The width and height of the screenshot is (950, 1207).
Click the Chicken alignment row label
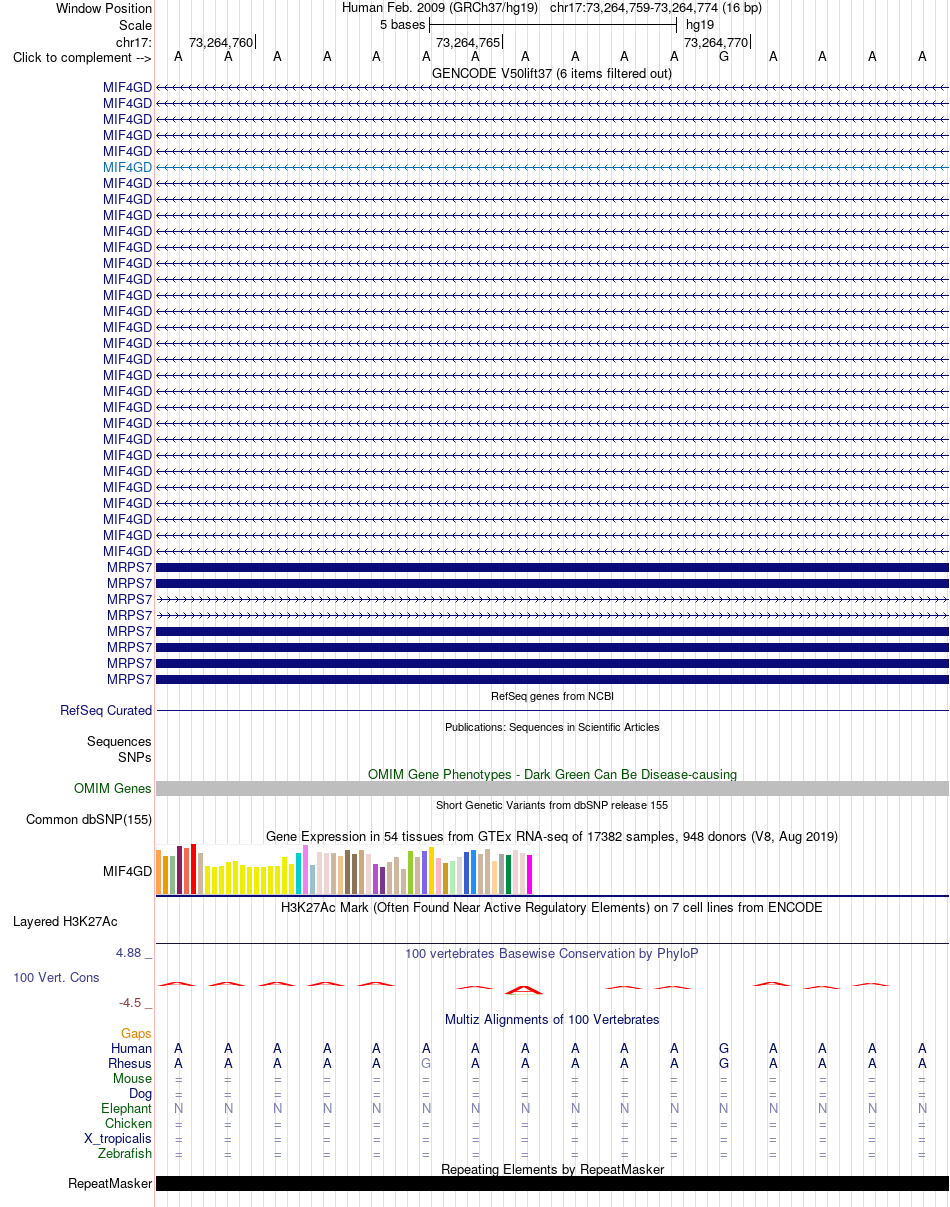coord(129,1123)
